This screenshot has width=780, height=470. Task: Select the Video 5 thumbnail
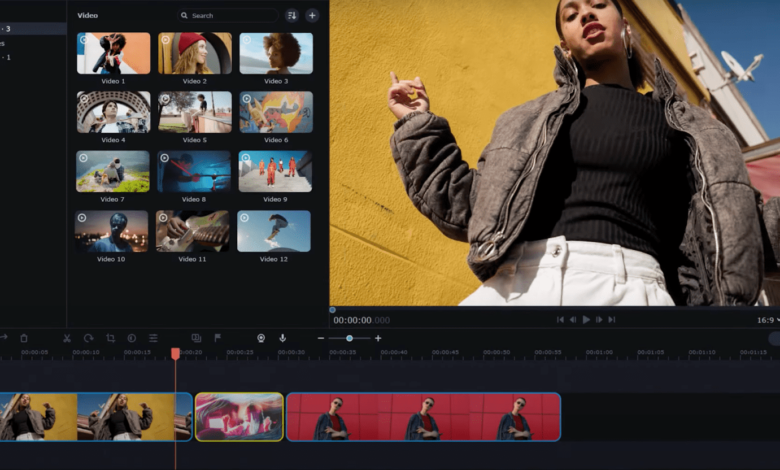(x=194, y=112)
